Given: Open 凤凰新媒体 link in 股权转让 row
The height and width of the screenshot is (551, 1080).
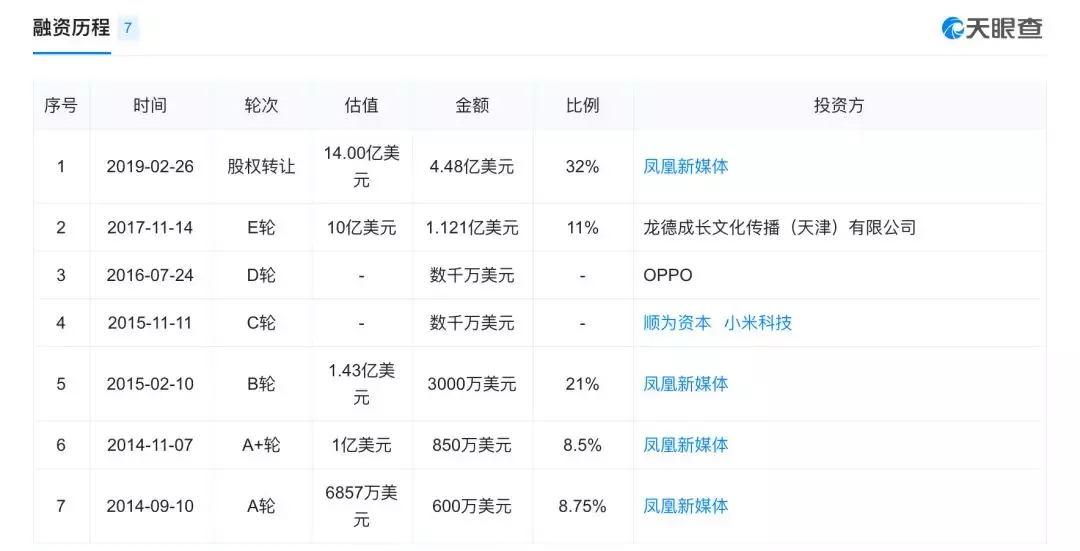Looking at the screenshot, I should pyautogui.click(x=685, y=166).
